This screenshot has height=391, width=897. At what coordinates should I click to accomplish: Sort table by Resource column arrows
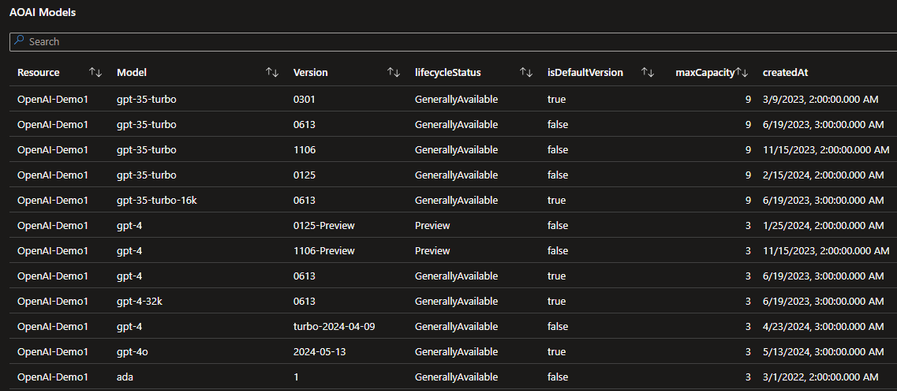[95, 73]
